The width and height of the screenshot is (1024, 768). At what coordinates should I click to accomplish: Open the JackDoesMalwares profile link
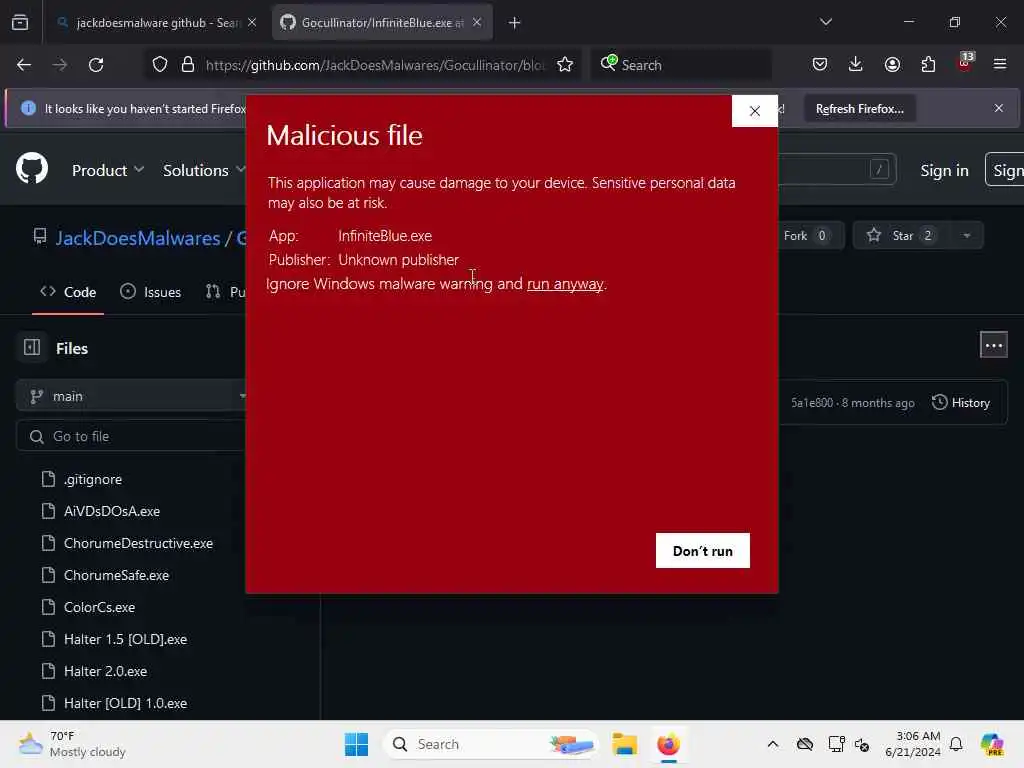tap(138, 238)
